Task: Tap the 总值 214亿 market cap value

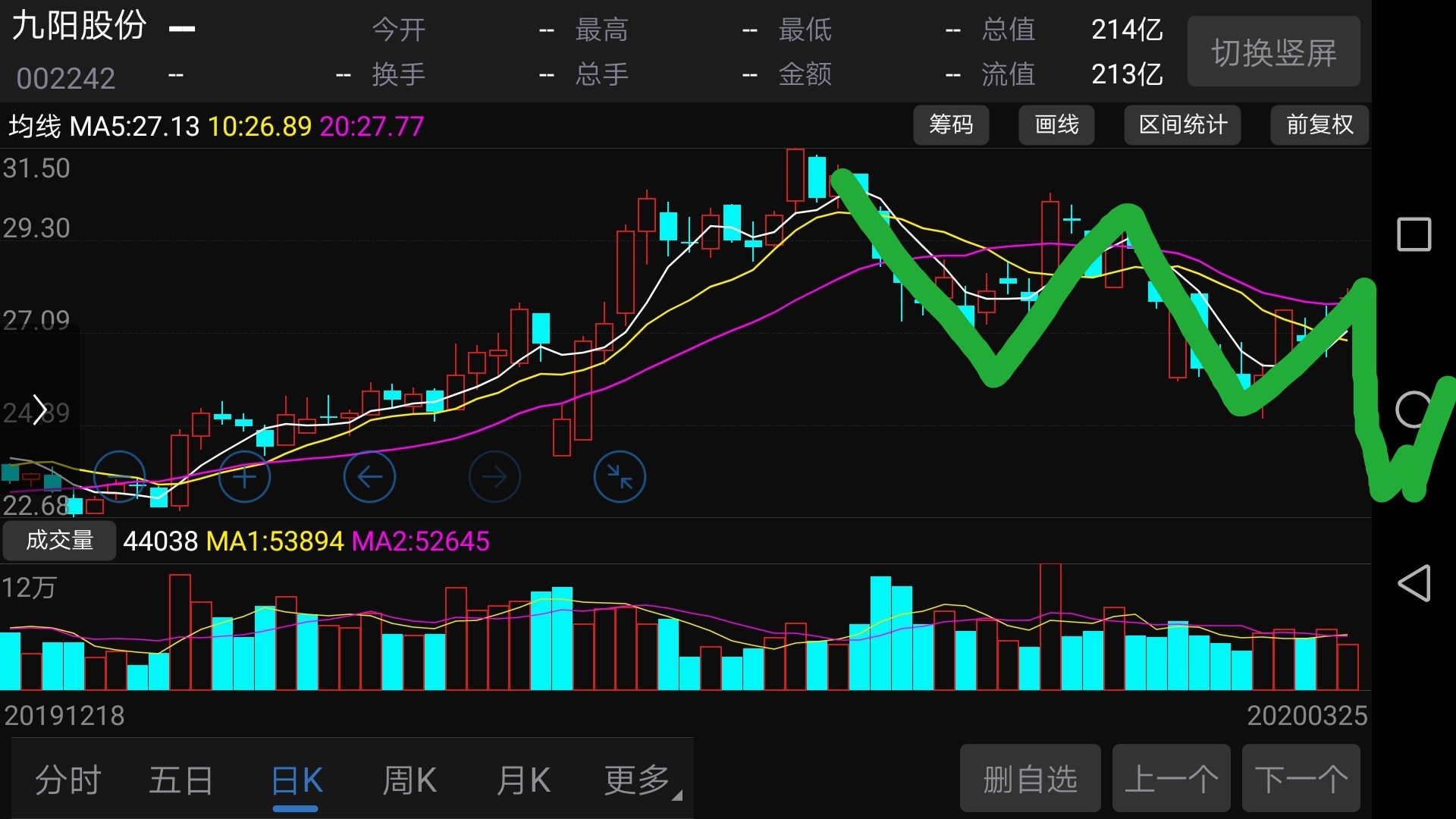Action: click(1127, 30)
